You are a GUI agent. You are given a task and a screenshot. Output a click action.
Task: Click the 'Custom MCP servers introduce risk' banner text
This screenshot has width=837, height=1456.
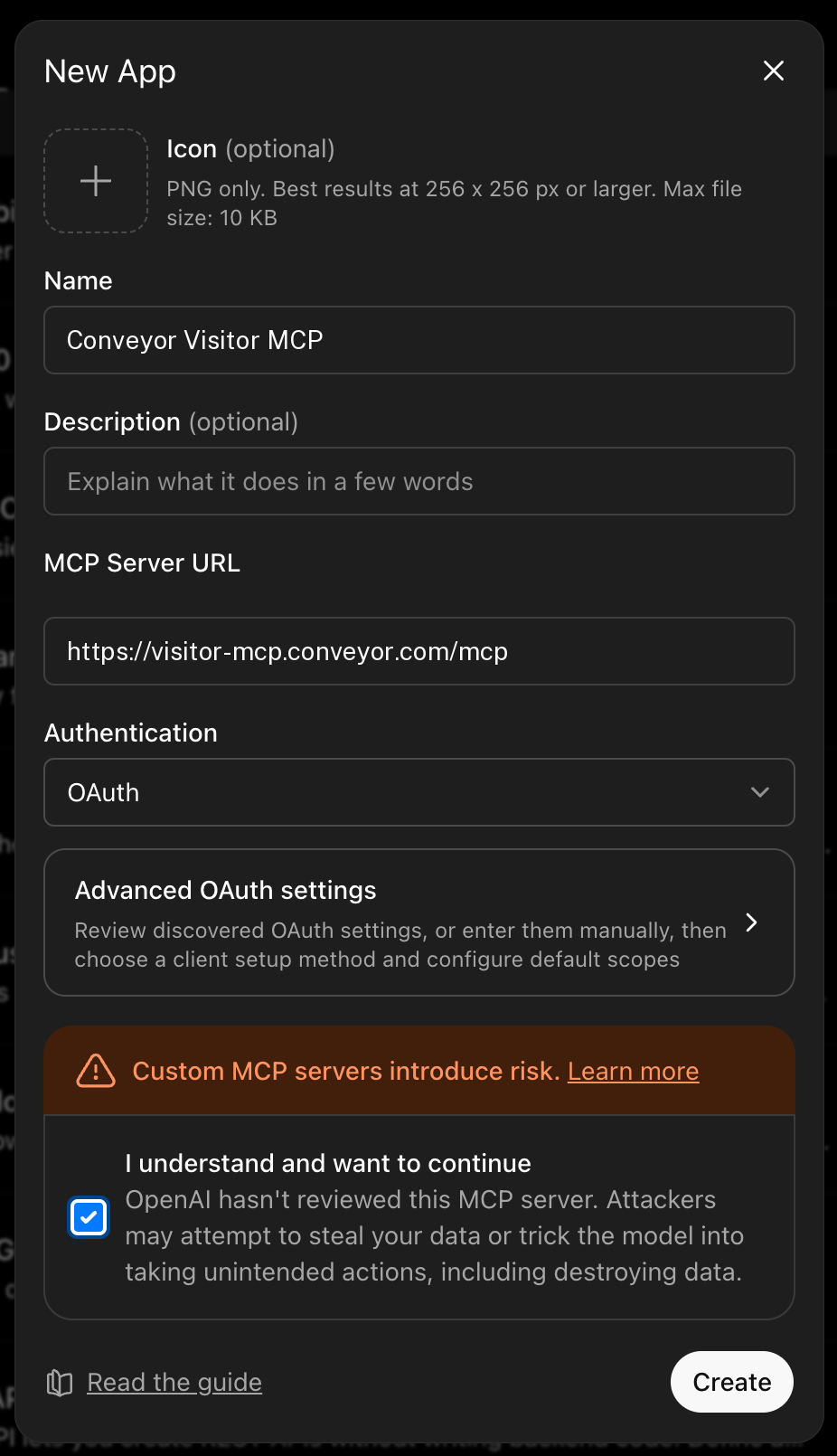(x=346, y=1071)
